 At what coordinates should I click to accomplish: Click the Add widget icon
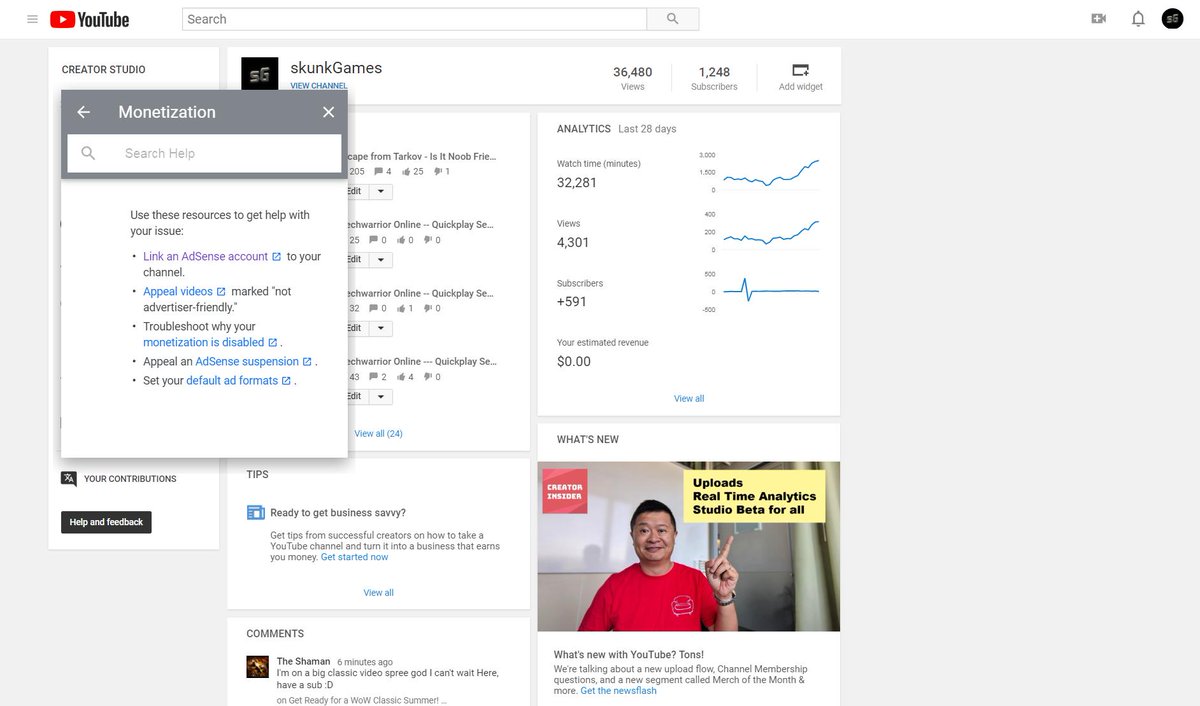(x=800, y=70)
